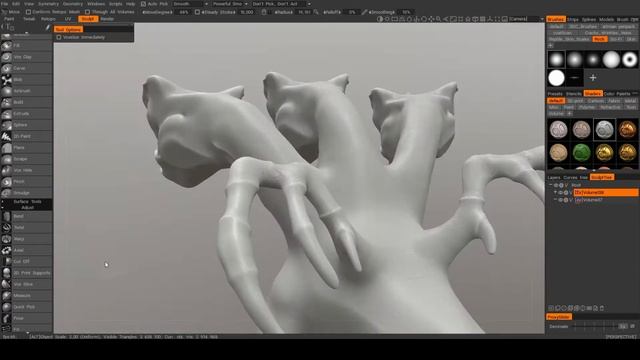The height and width of the screenshot is (360, 640).
Task: Collapse the Root node in SculptTree
Action: coord(551,185)
